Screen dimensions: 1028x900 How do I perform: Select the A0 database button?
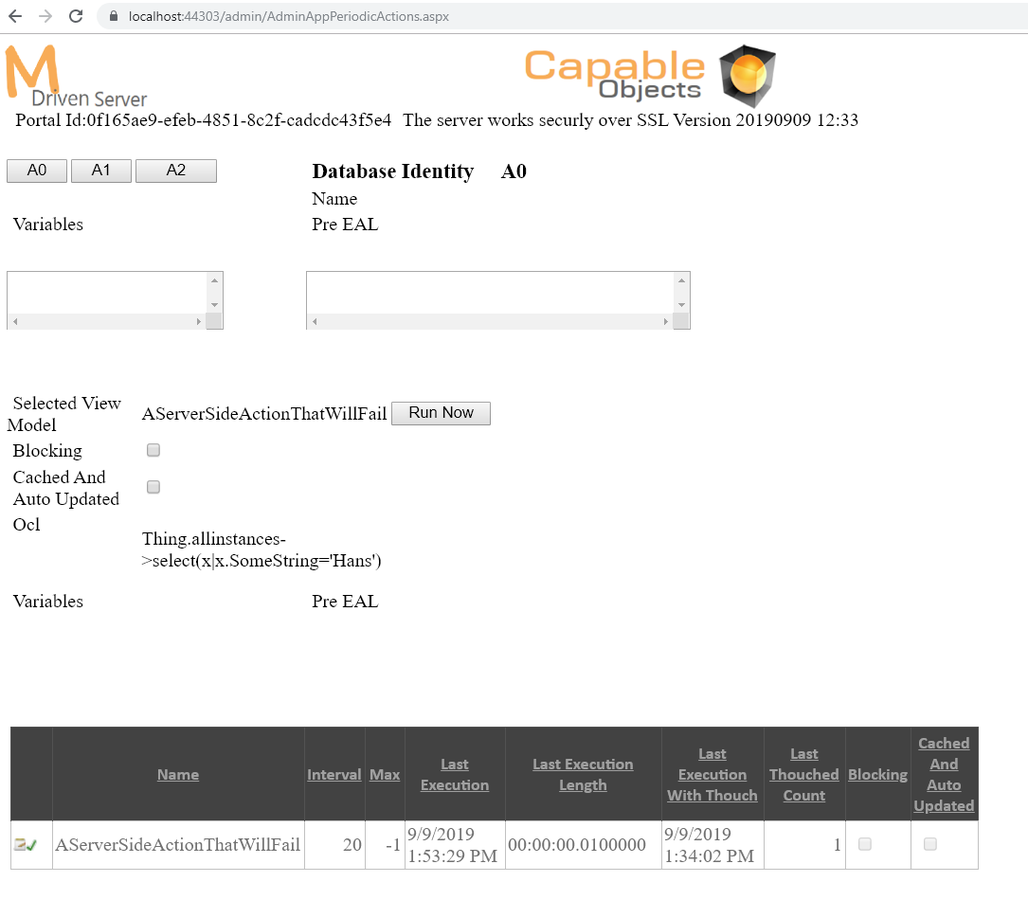[x=37, y=170]
